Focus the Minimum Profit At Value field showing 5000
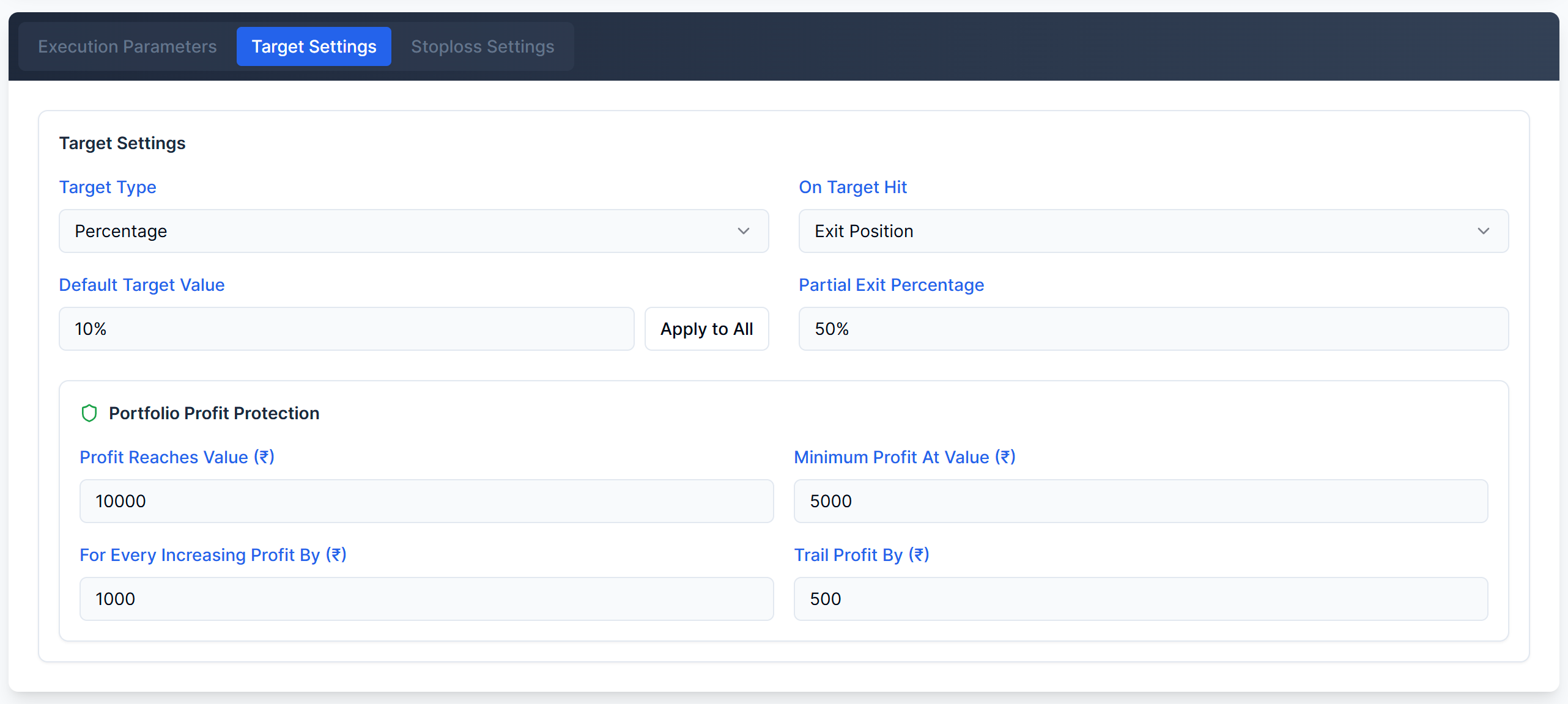Viewport: 1568px width, 704px height. coord(1141,501)
